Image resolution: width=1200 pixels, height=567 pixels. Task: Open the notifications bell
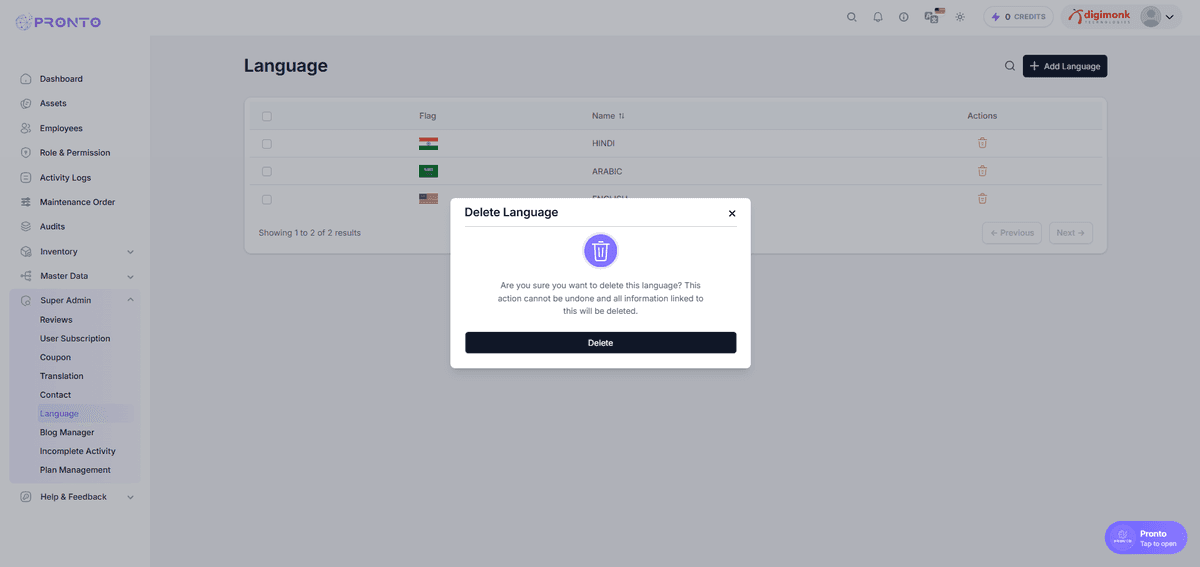click(x=878, y=17)
